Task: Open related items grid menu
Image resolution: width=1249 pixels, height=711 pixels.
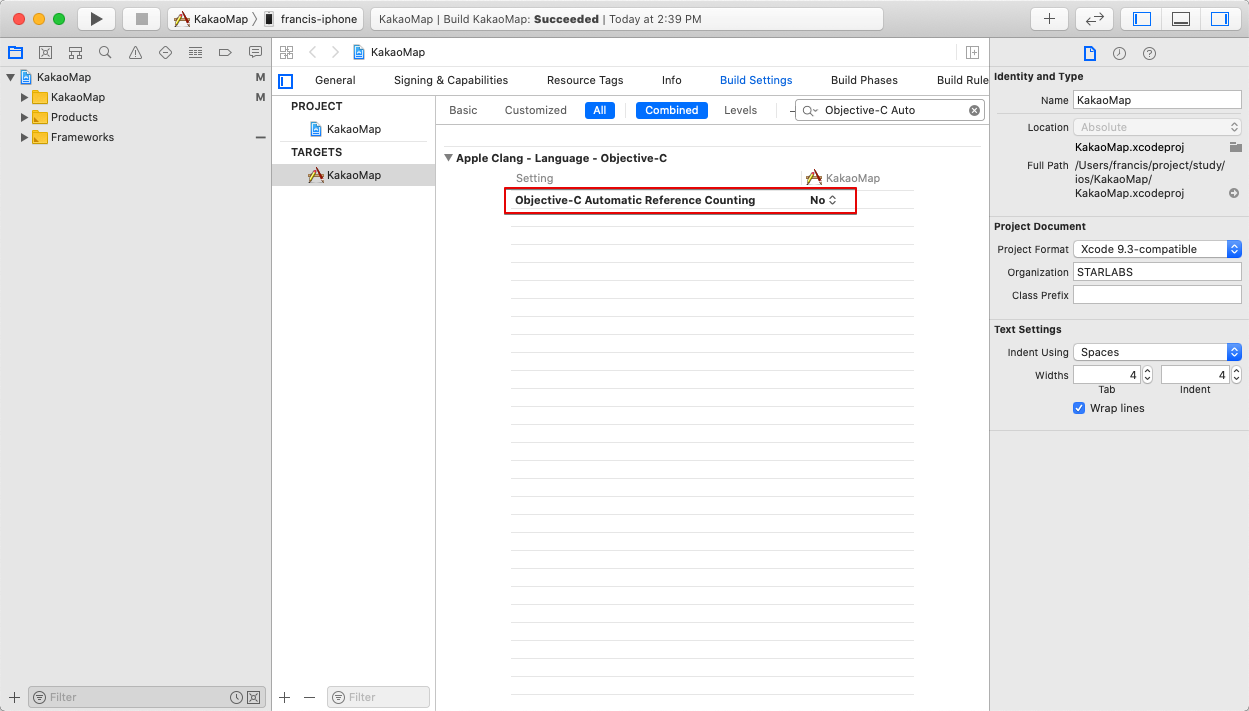Action: (x=287, y=52)
